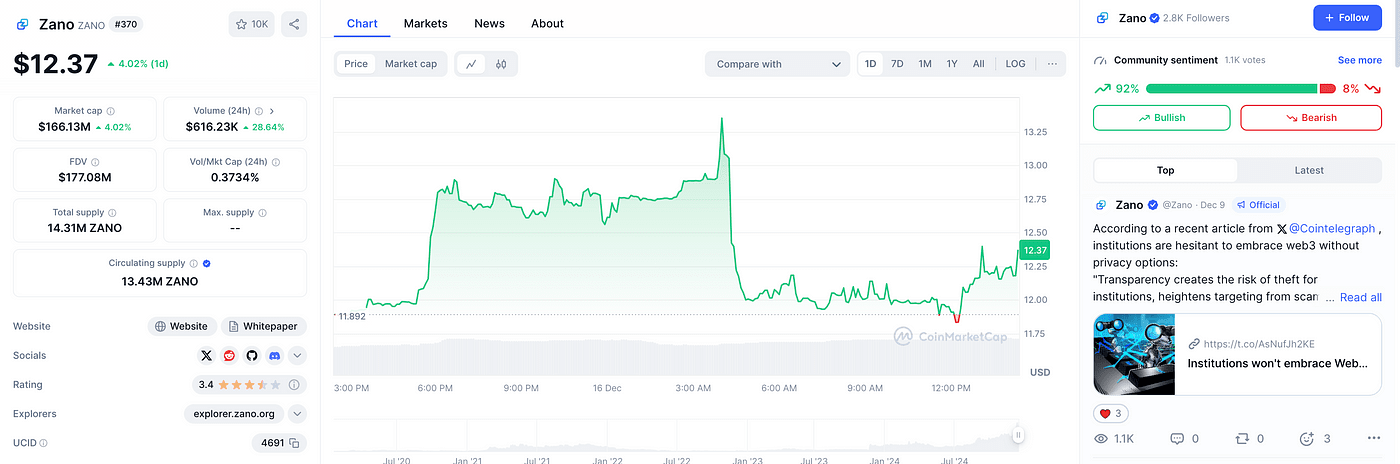Select the line chart view icon
Screen dimensions: 1400x464
(471, 64)
